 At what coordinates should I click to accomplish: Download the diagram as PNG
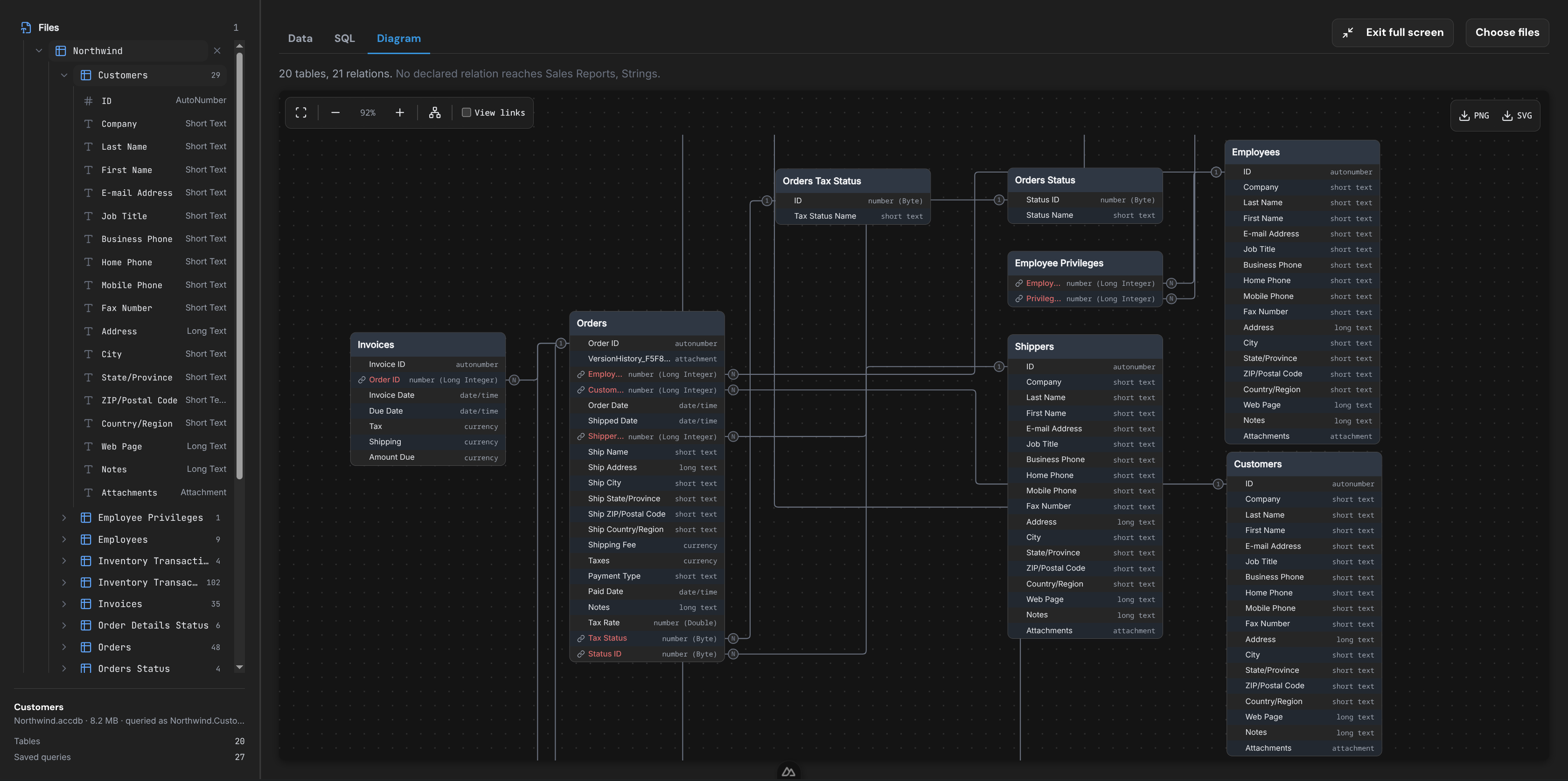(1474, 116)
